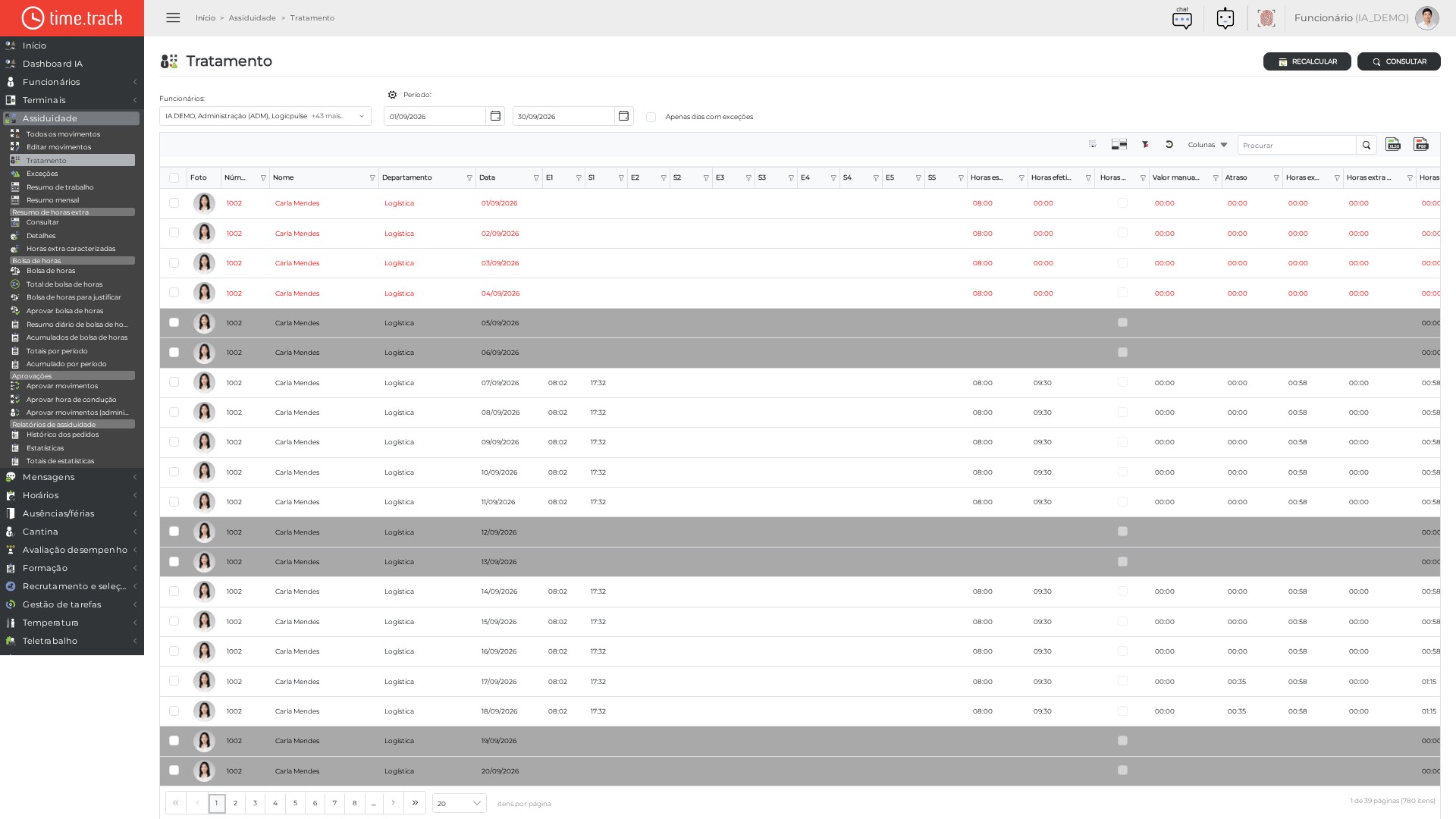Click the user profile avatar
The image size is (1456, 819).
point(1426,18)
